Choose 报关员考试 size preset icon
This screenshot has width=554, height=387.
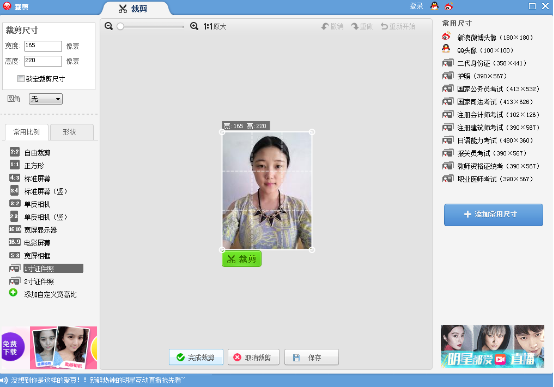click(447, 153)
